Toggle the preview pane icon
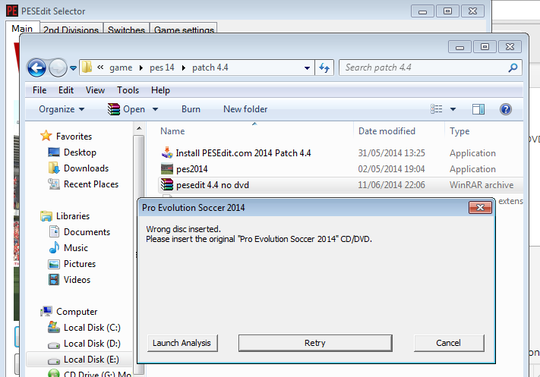This screenshot has height=377, width=540. click(x=478, y=109)
